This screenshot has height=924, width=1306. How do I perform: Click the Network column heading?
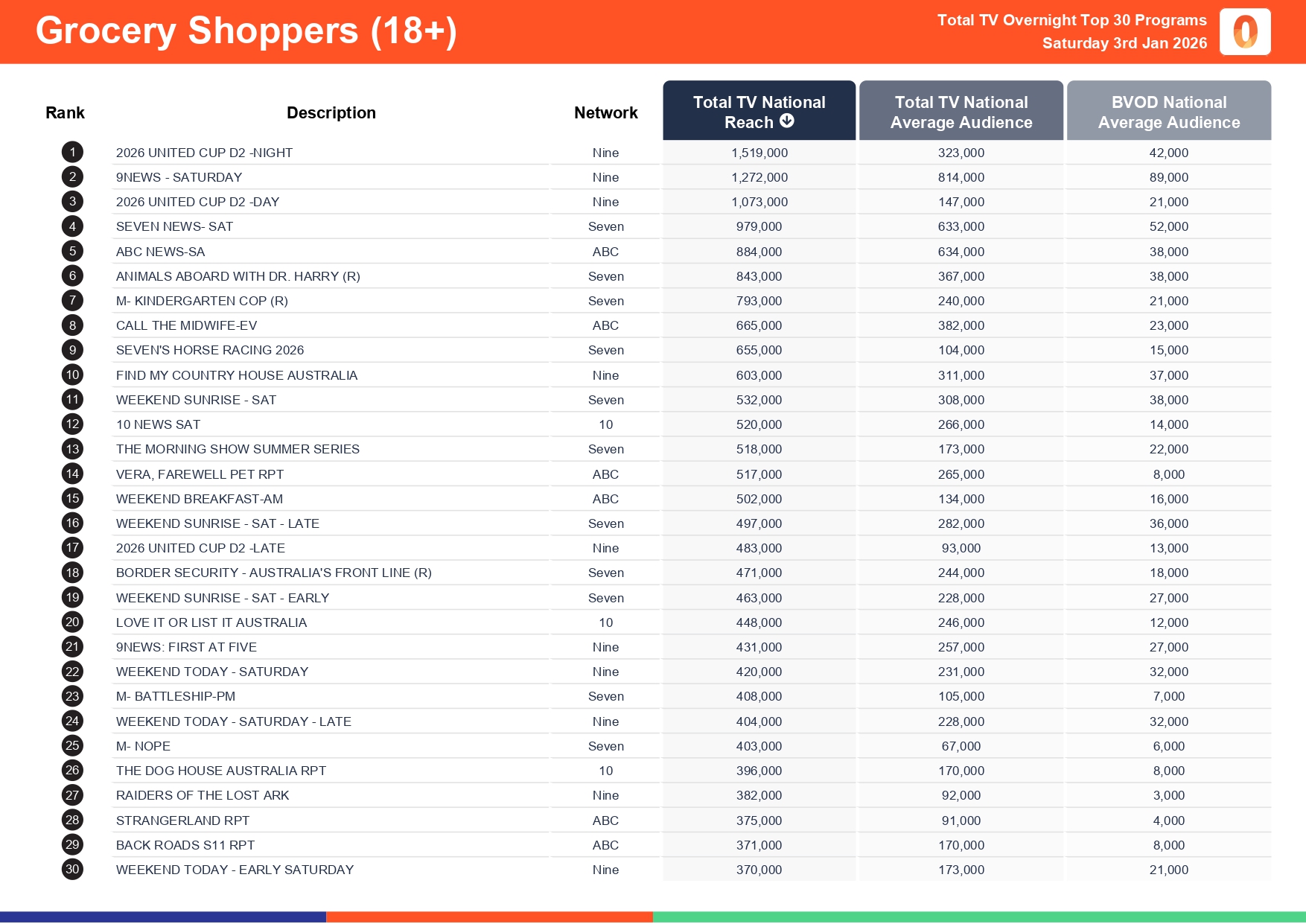coord(605,113)
